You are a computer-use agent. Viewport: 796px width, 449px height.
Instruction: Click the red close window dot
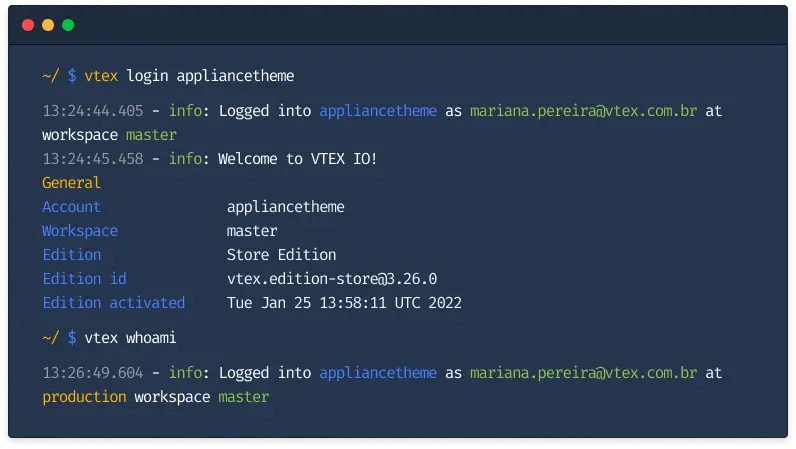click(28, 25)
